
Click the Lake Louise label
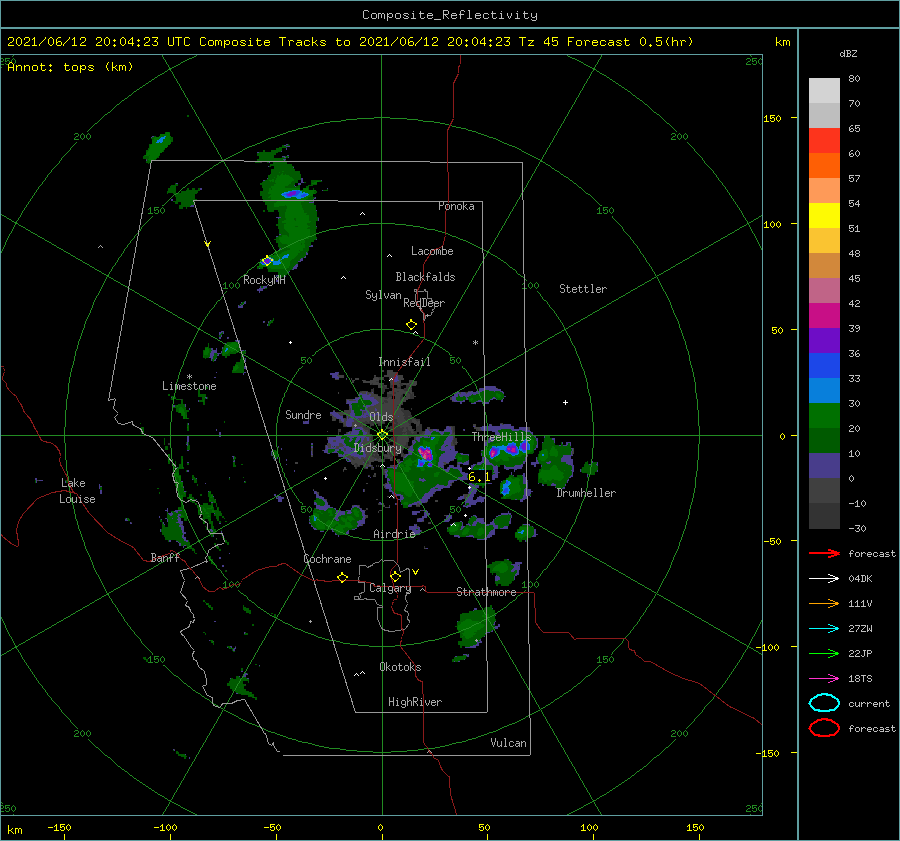point(77,491)
